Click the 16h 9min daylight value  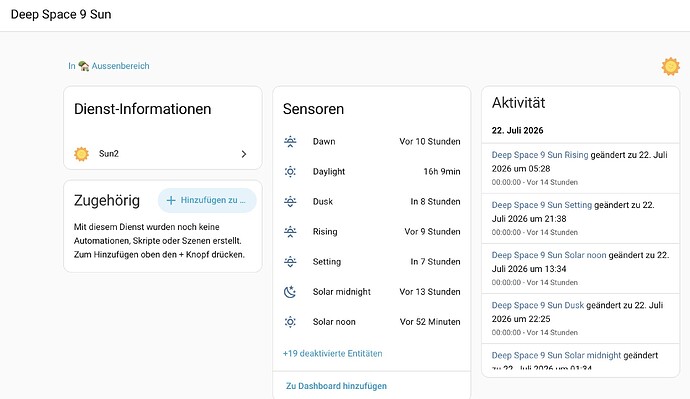click(442, 172)
